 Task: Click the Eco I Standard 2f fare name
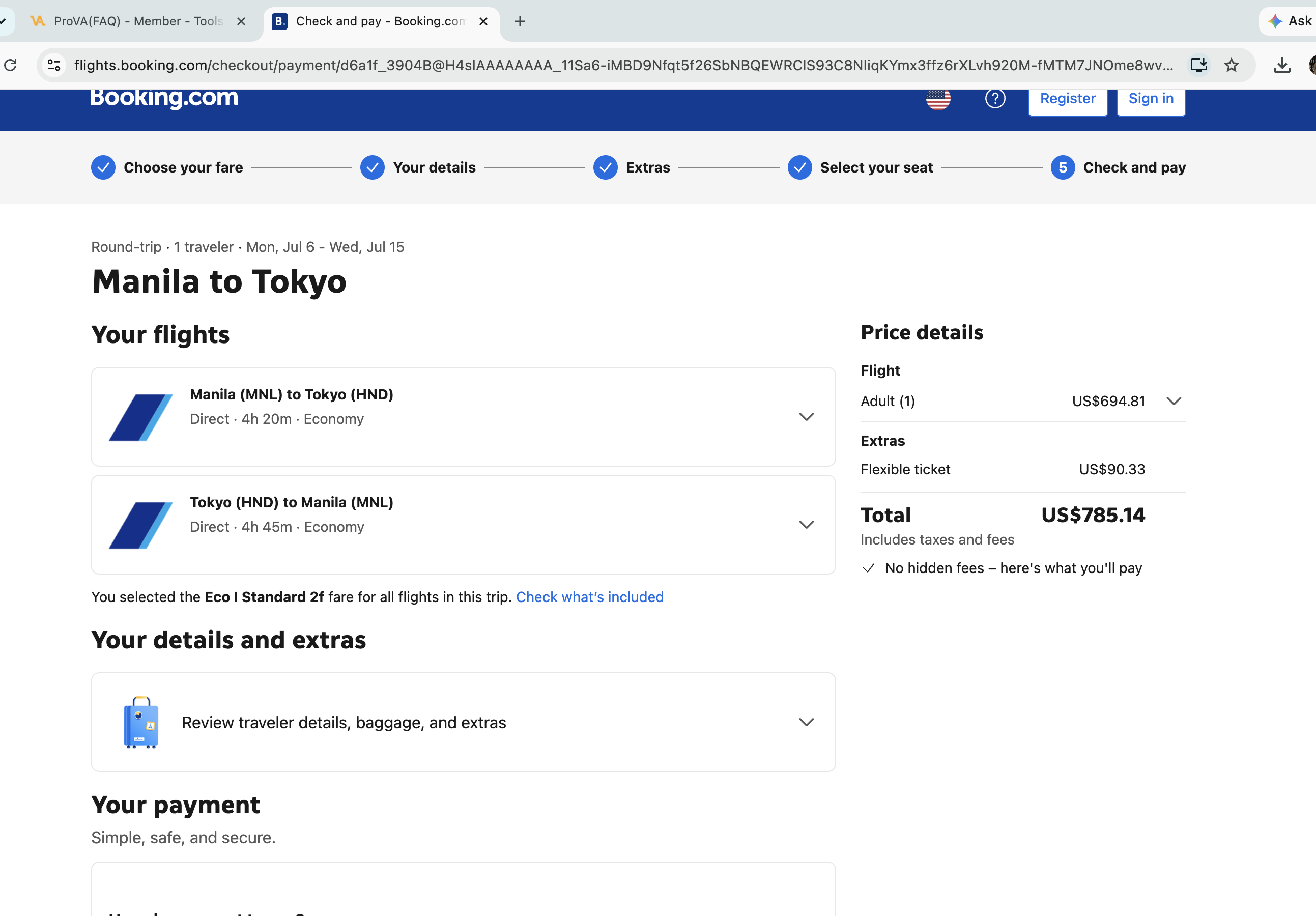pyautogui.click(x=264, y=597)
